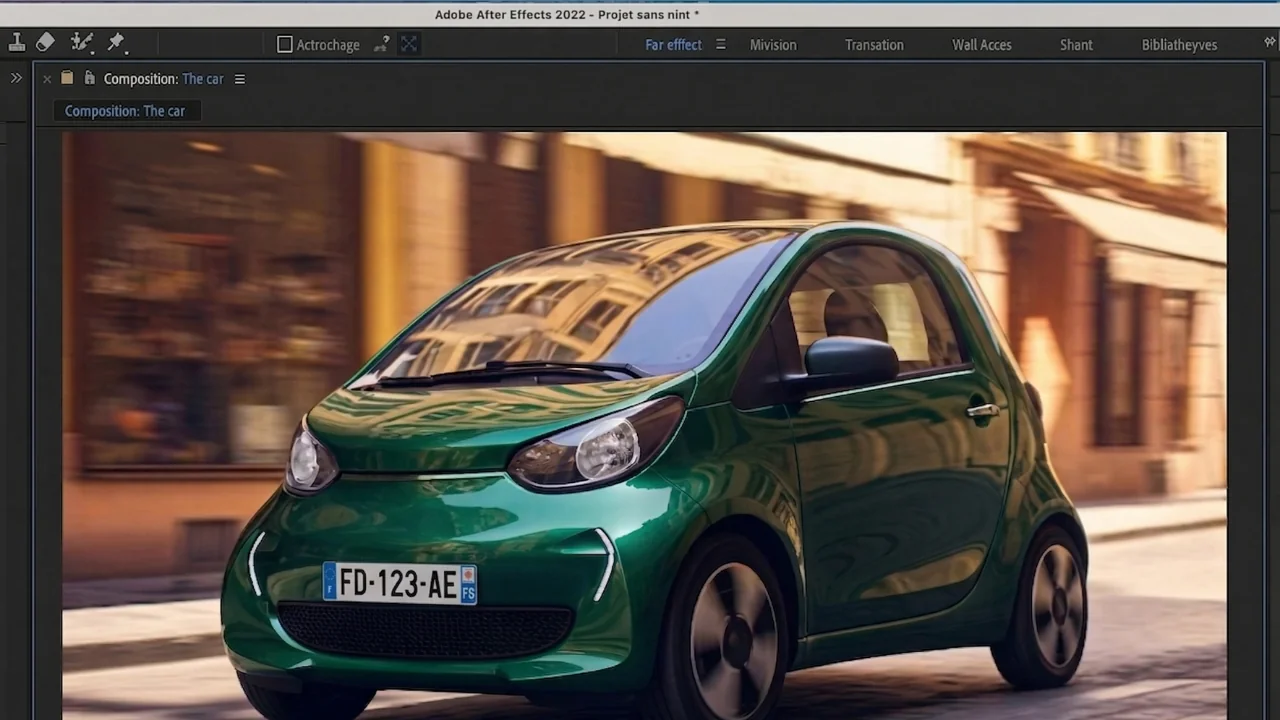Select the Roto Brush tool
Screen dimensions: 1280x720
pyautogui.click(x=81, y=43)
